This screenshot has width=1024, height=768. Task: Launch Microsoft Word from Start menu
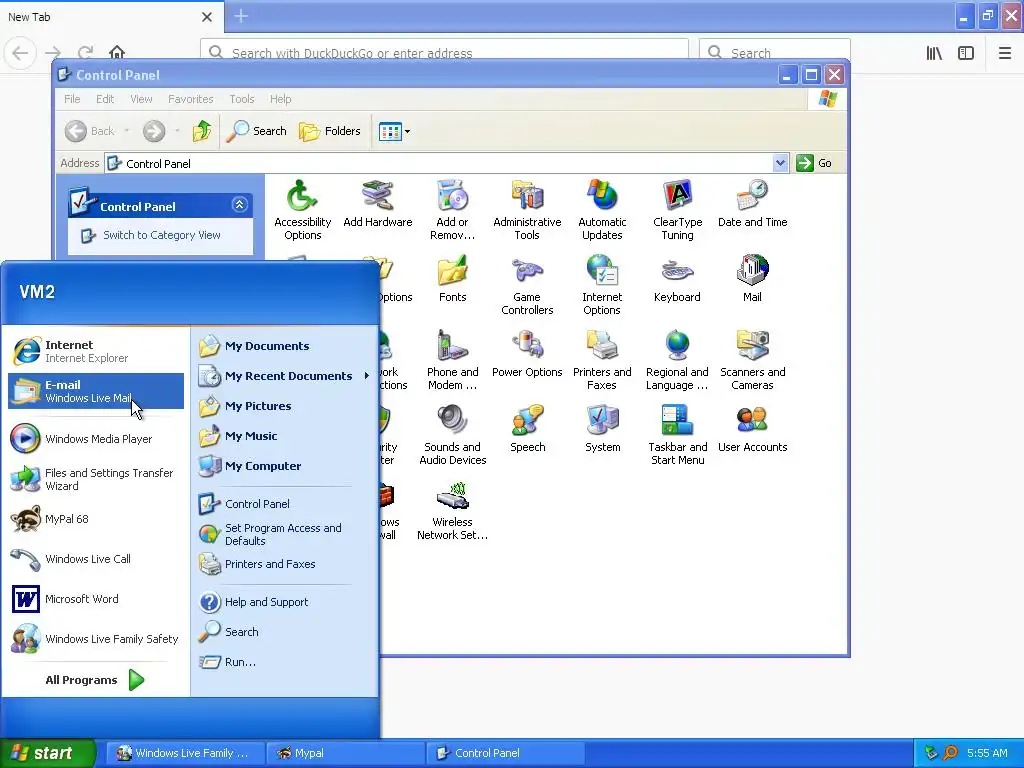(96, 599)
